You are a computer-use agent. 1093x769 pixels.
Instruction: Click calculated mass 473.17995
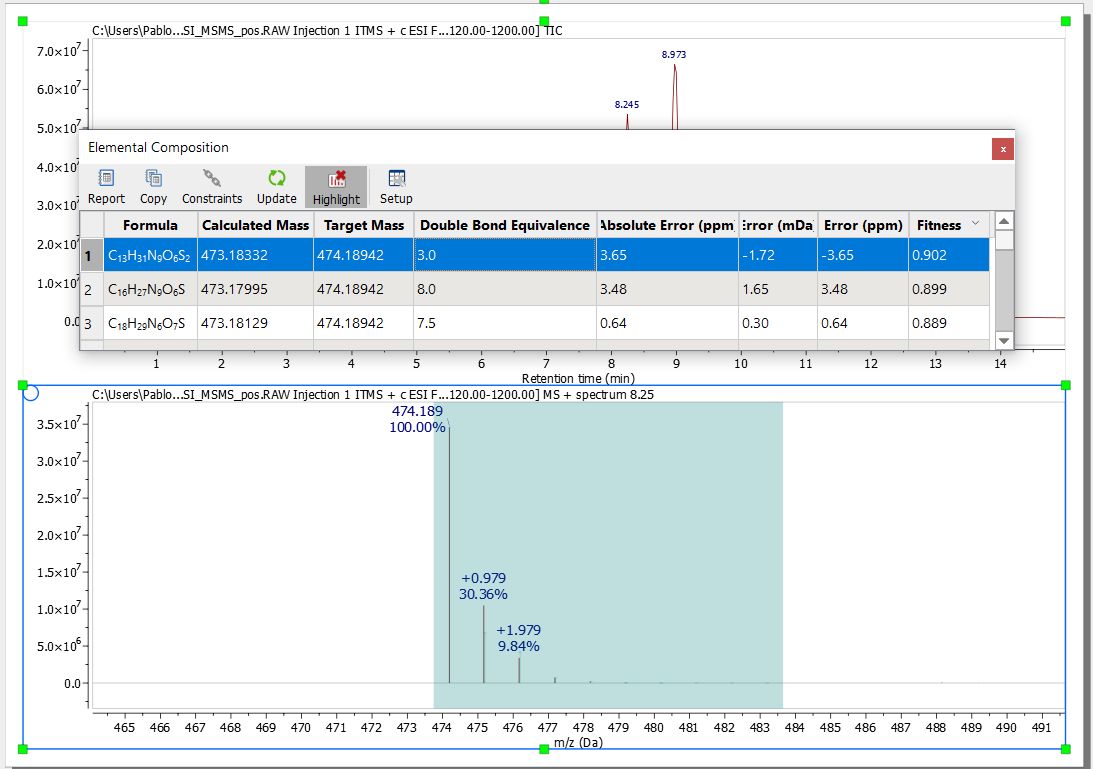234,289
